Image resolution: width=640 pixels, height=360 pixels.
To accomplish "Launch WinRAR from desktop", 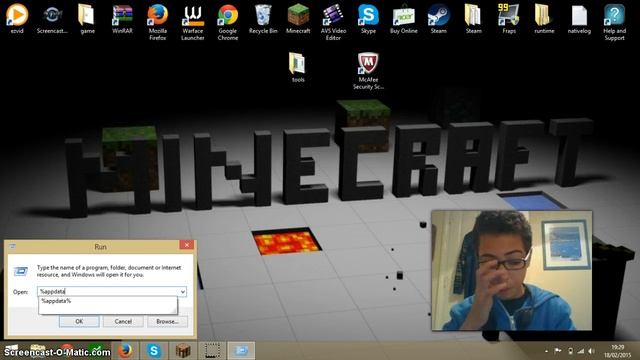I will 122,19.
